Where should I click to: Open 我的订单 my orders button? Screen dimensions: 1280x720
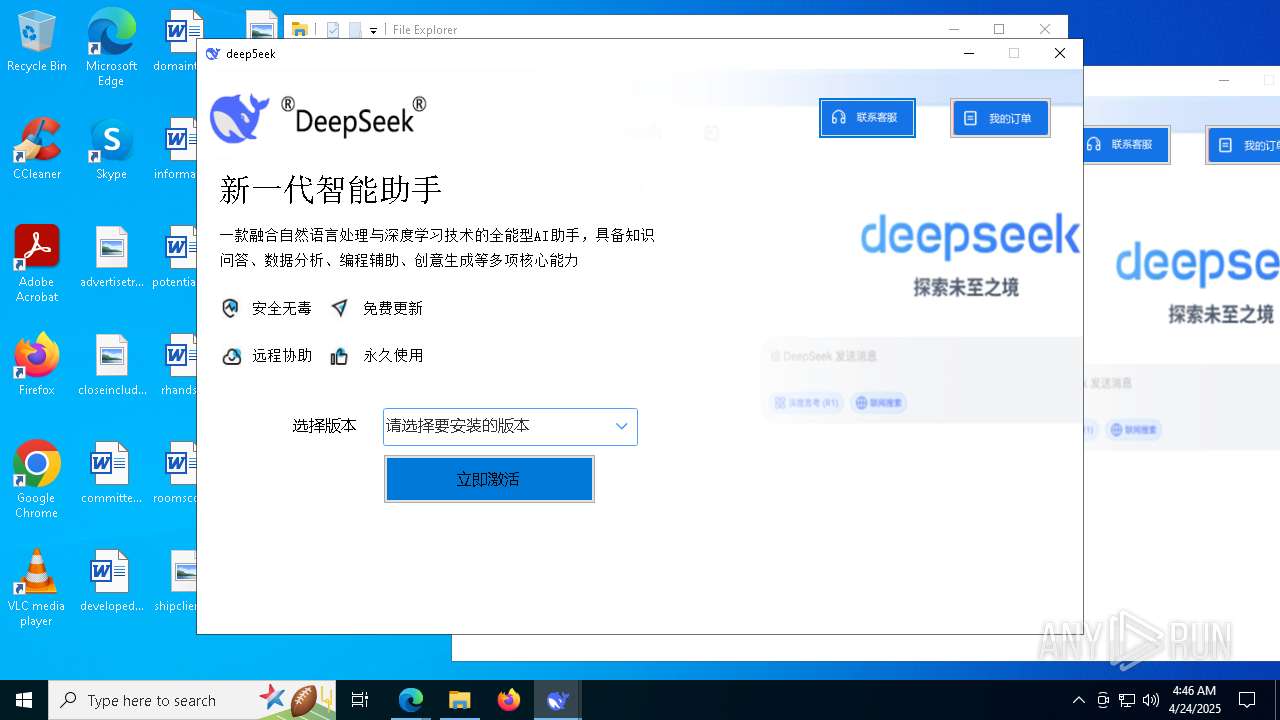click(x=1000, y=118)
